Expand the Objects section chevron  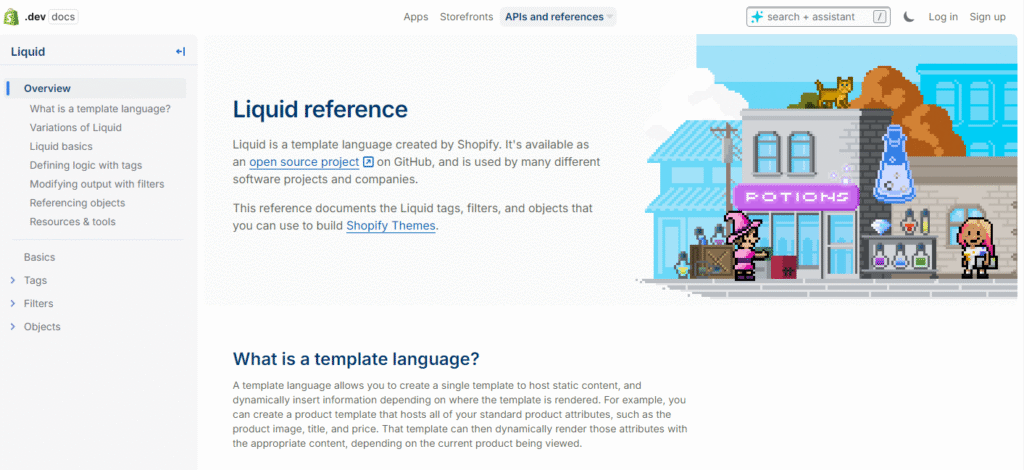tap(12, 327)
